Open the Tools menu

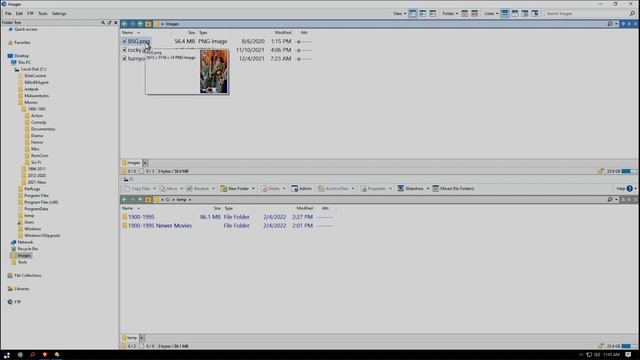42,13
